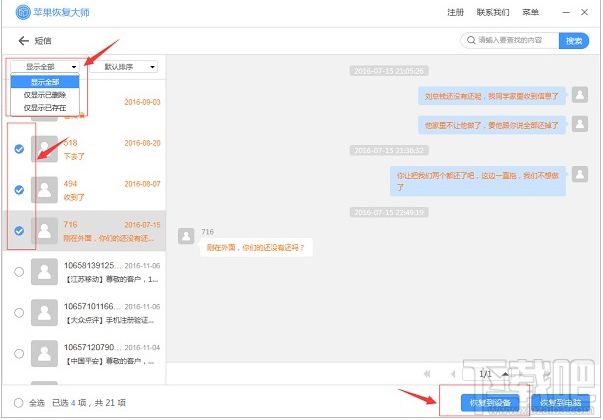The image size is (603, 420).
Task: Minimize the window
Action: 566,12
